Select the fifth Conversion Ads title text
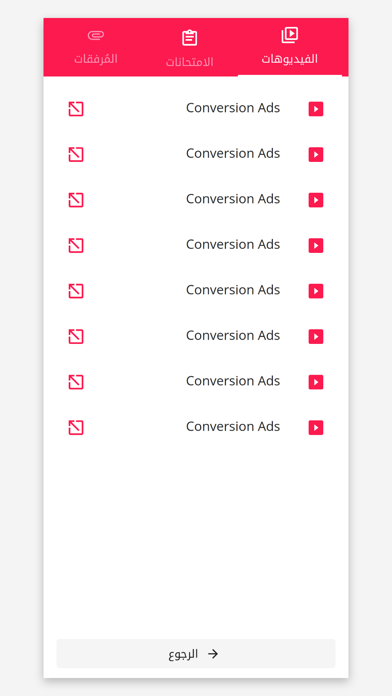Image resolution: width=392 pixels, height=696 pixels. [233, 290]
